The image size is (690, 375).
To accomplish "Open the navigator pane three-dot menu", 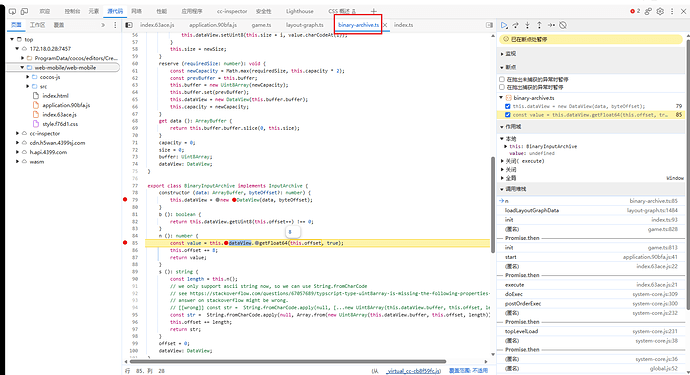I will (115, 25).
